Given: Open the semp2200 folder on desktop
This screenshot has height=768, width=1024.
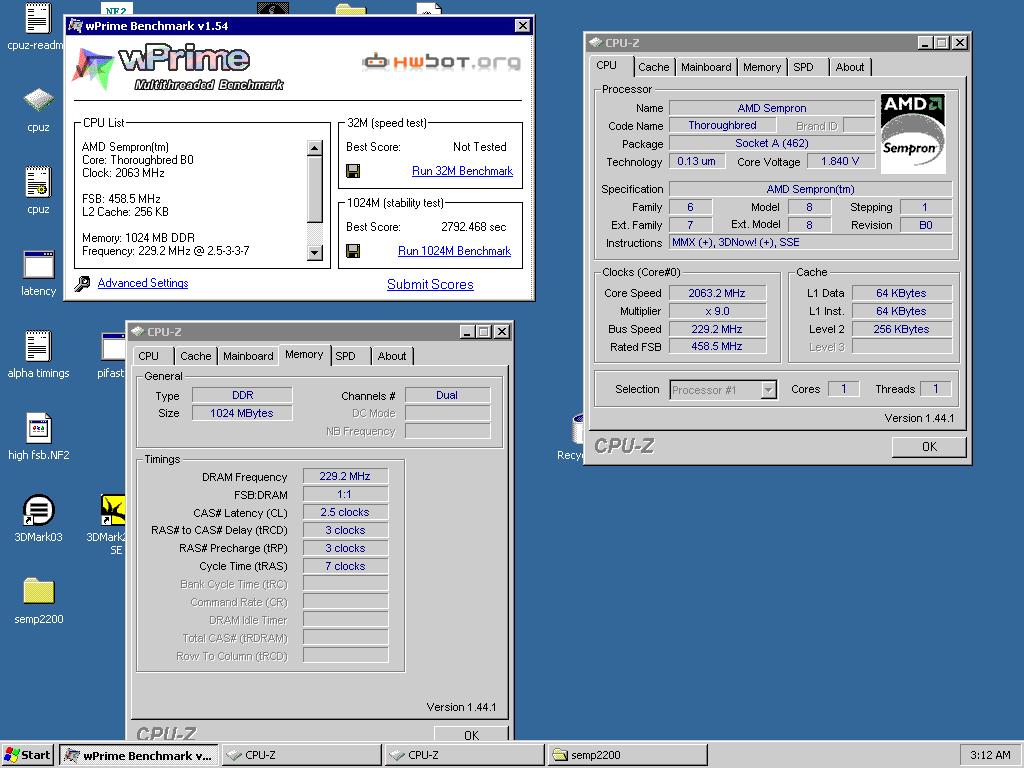Looking at the screenshot, I should [x=38, y=592].
